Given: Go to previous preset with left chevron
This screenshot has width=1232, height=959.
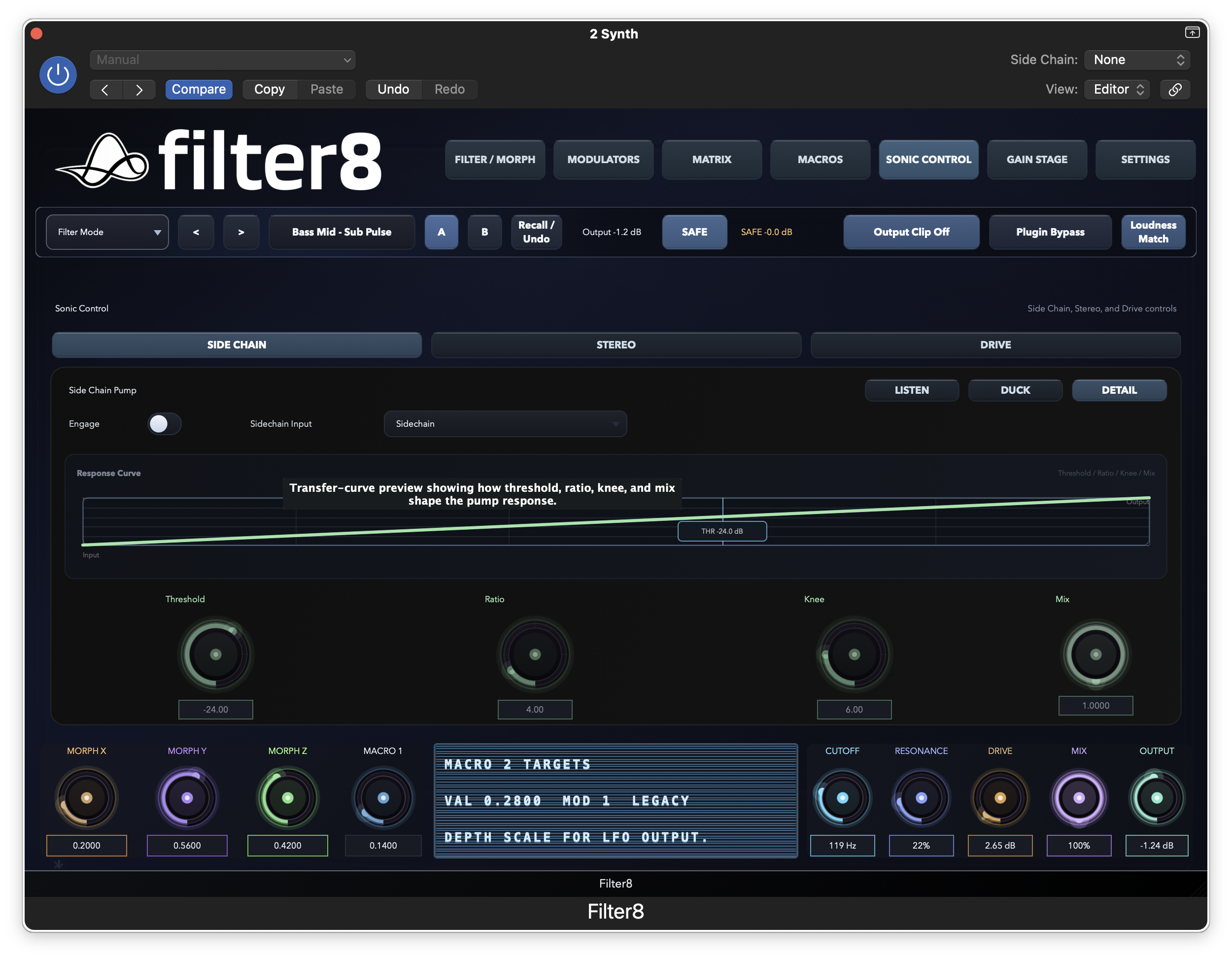Looking at the screenshot, I should (105, 90).
